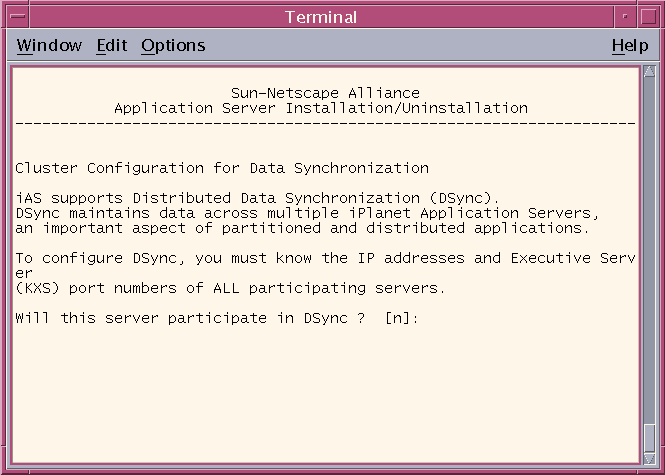Click the default answer '[n]:' text

(402, 318)
